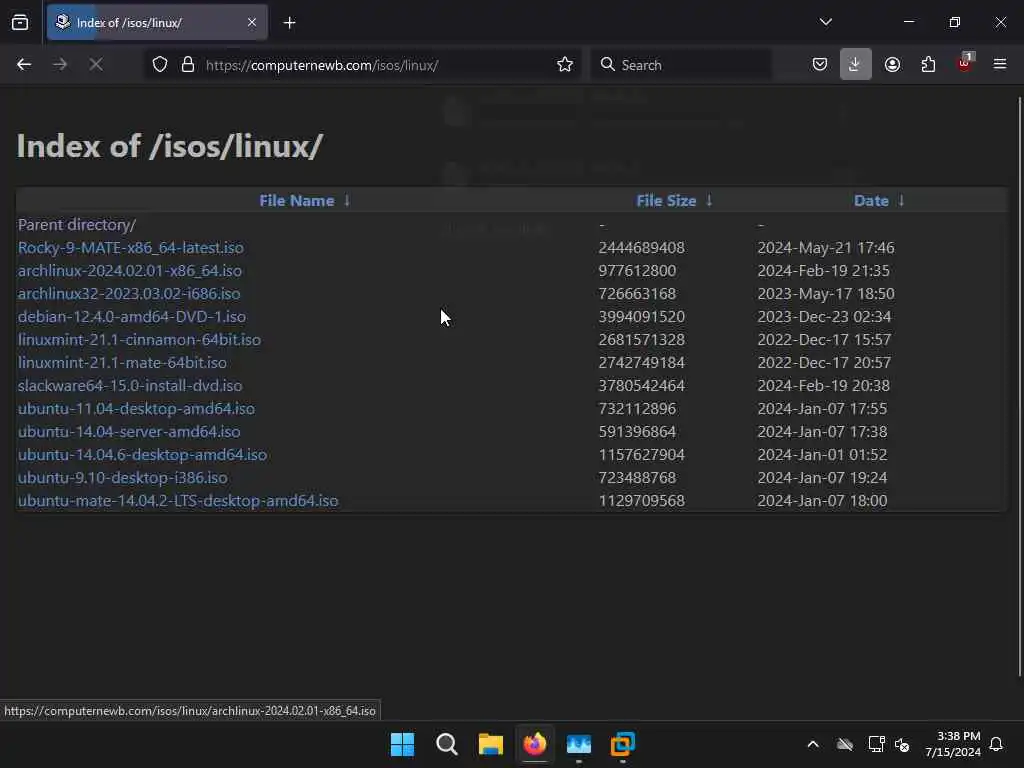The image size is (1024, 768).
Task: Download ubuntu-14.04.6-desktop-amd64.iso
Action: 142,455
